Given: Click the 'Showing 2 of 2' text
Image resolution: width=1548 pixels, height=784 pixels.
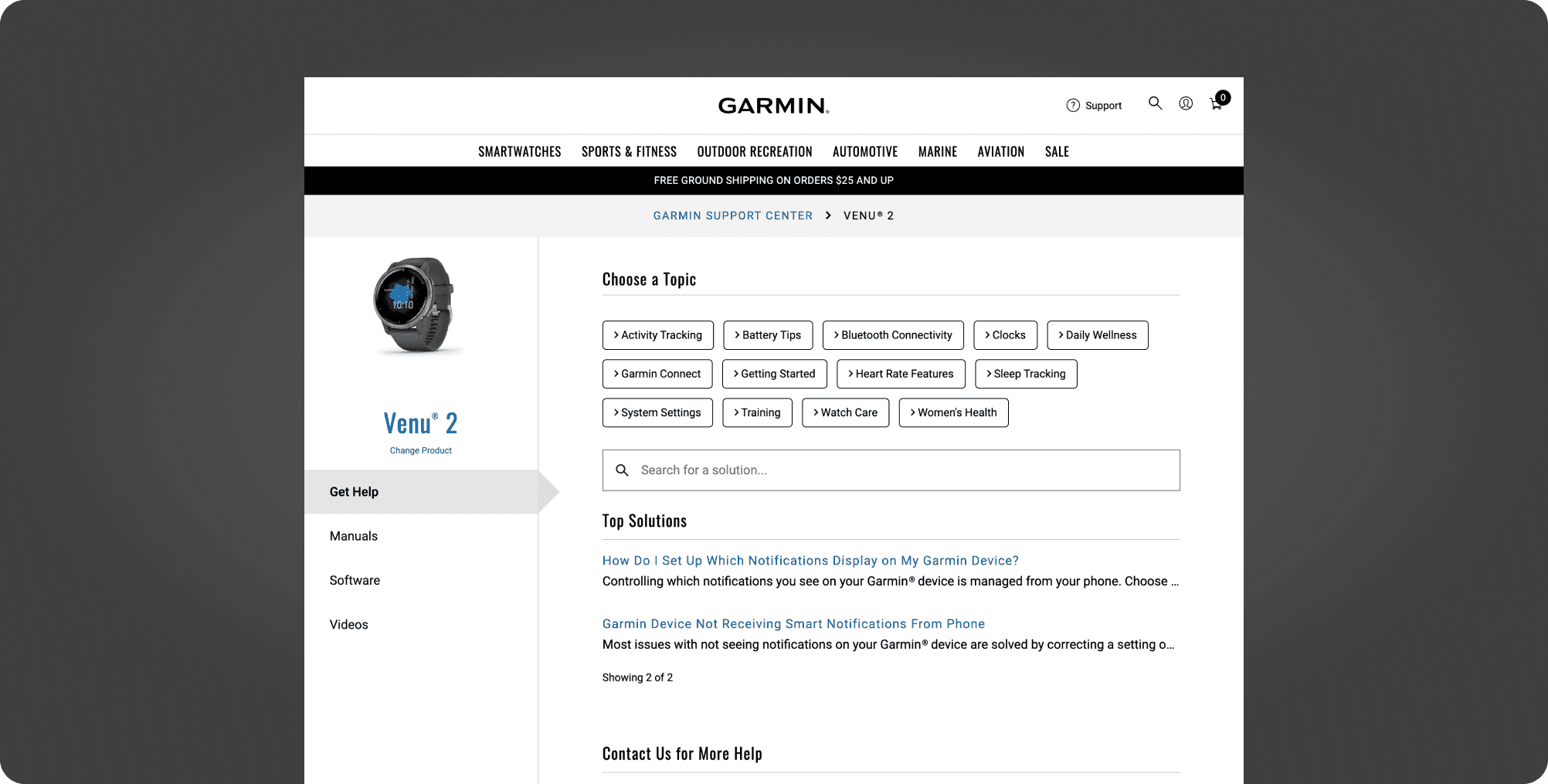Looking at the screenshot, I should pyautogui.click(x=637, y=677).
